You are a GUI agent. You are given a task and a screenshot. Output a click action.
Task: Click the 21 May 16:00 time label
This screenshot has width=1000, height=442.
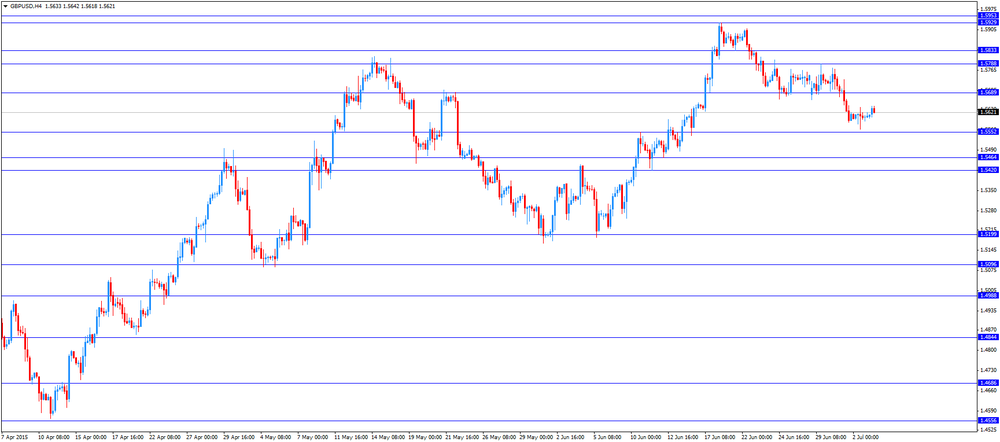464,438
